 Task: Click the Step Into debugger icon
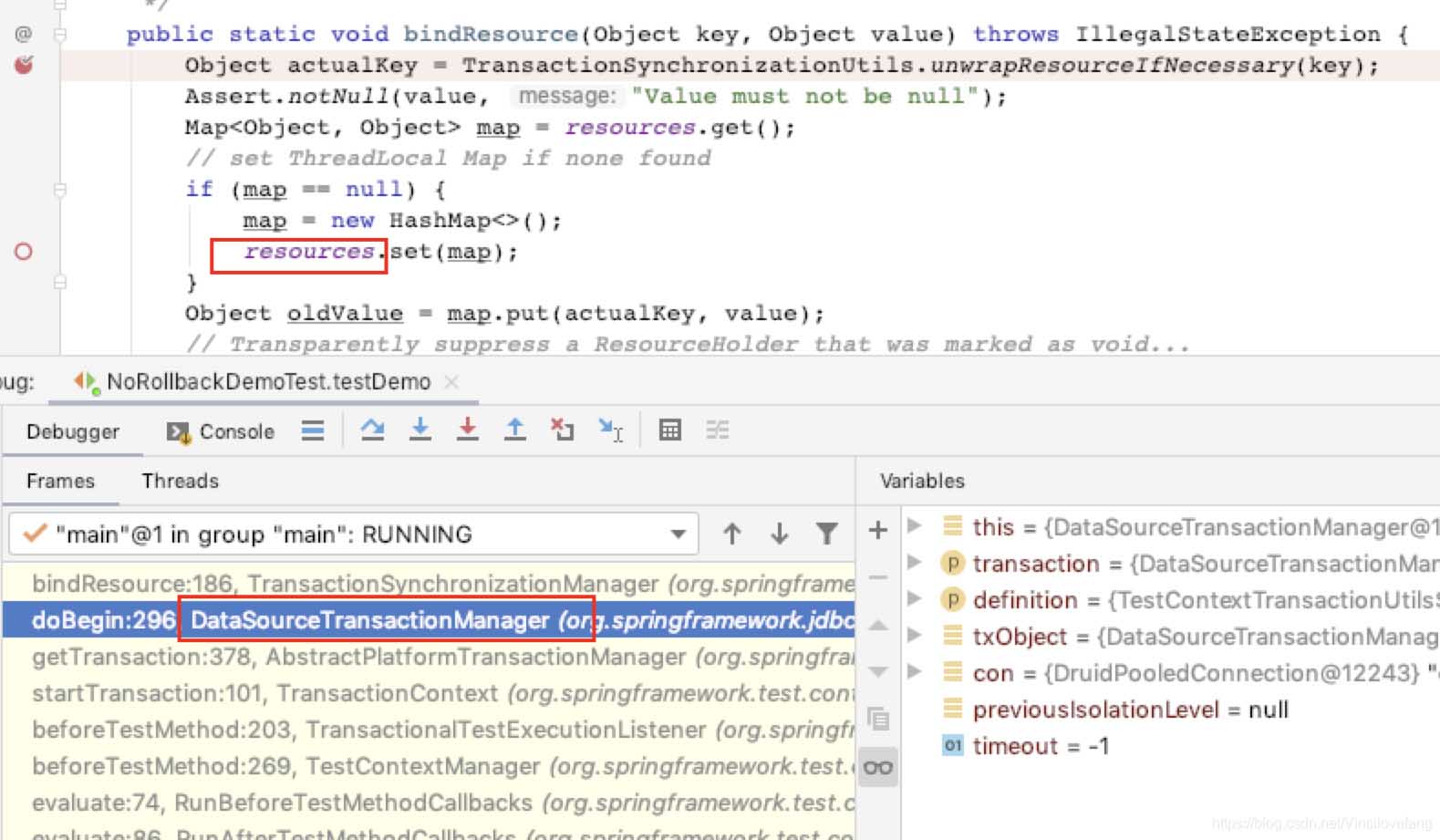tap(420, 430)
